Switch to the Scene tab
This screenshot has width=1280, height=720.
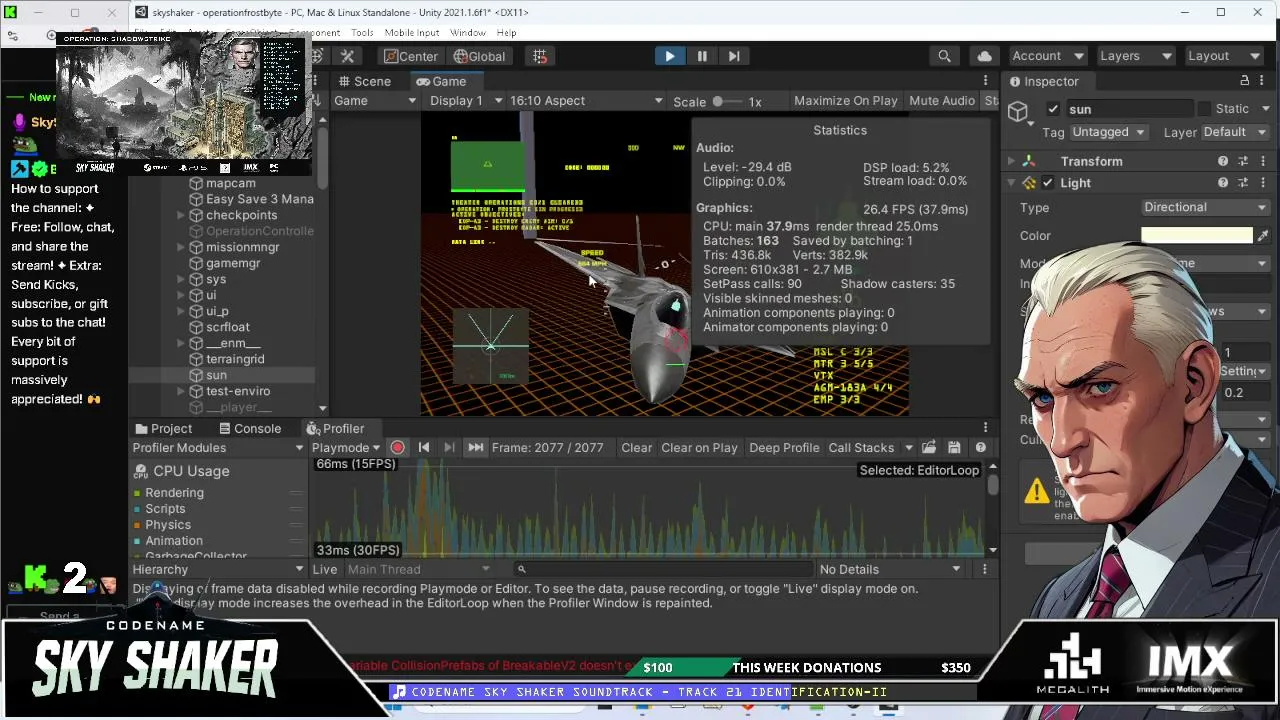[x=364, y=81]
